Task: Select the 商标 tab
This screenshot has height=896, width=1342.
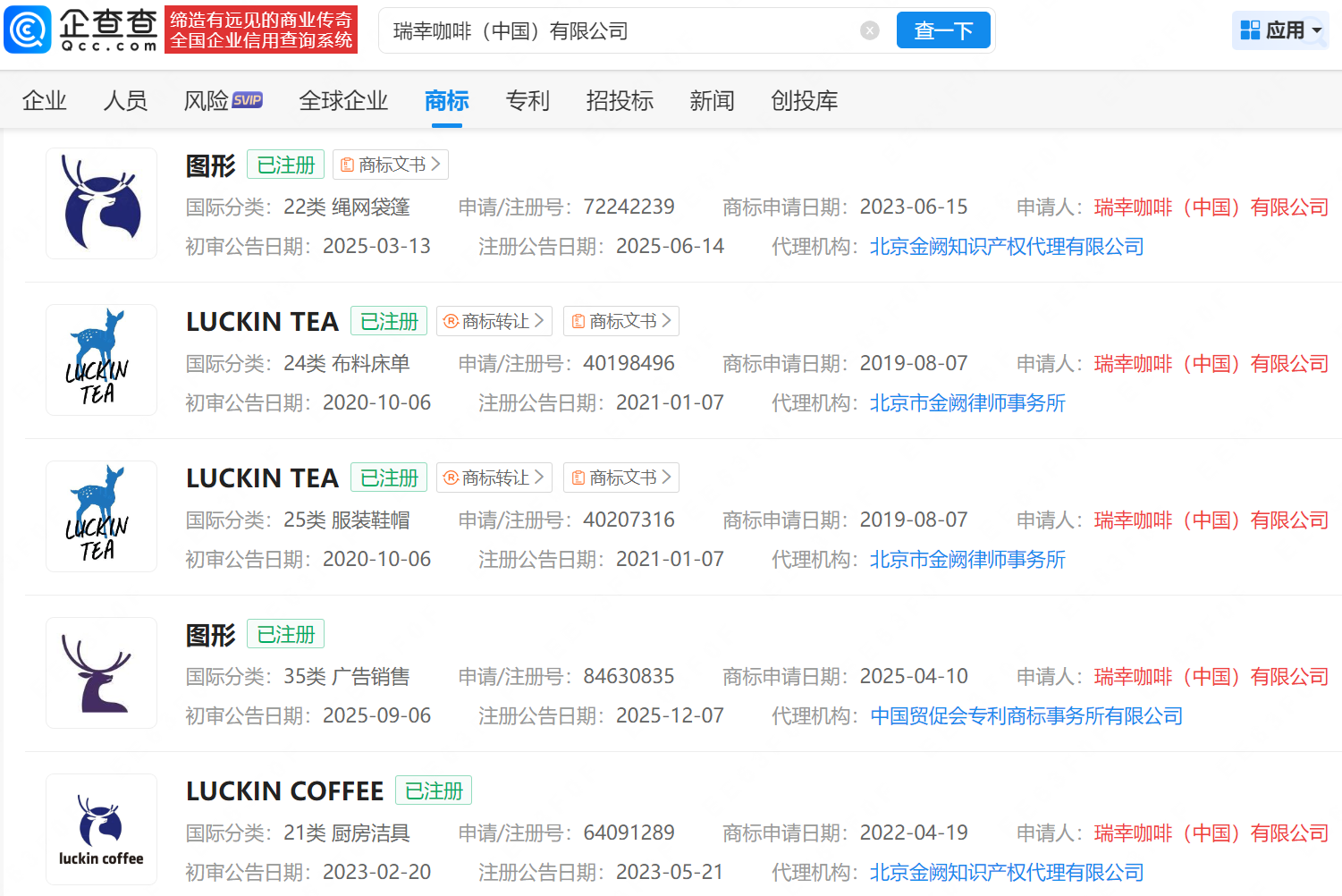Action: [447, 101]
